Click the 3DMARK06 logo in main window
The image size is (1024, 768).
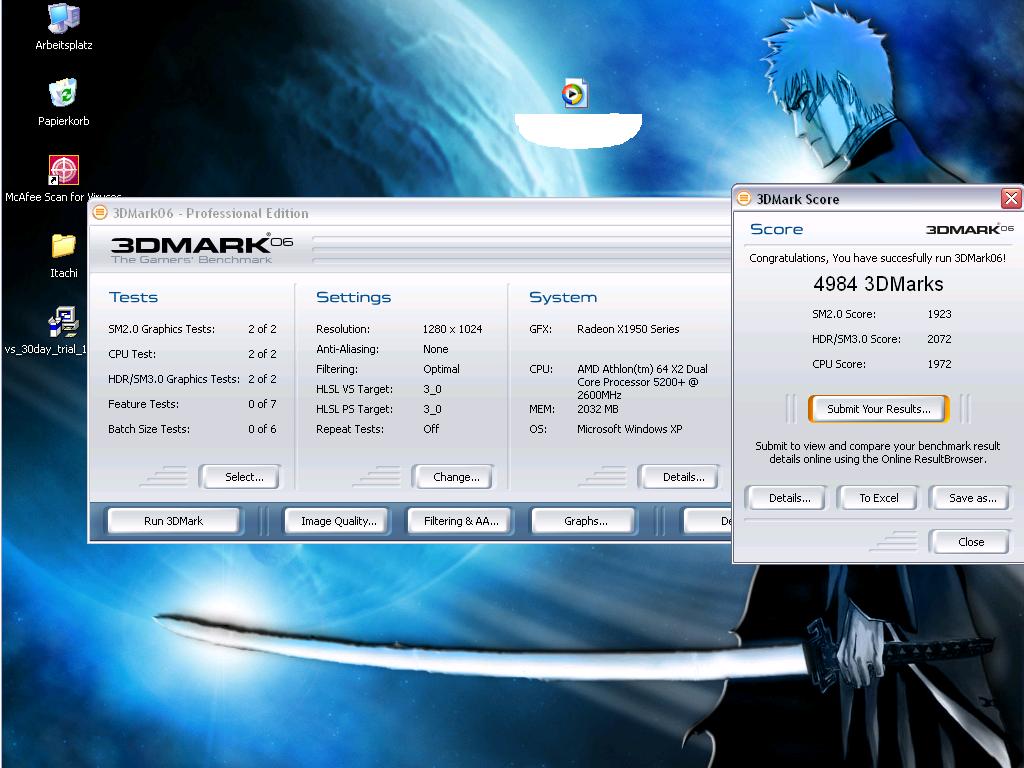tap(201, 248)
